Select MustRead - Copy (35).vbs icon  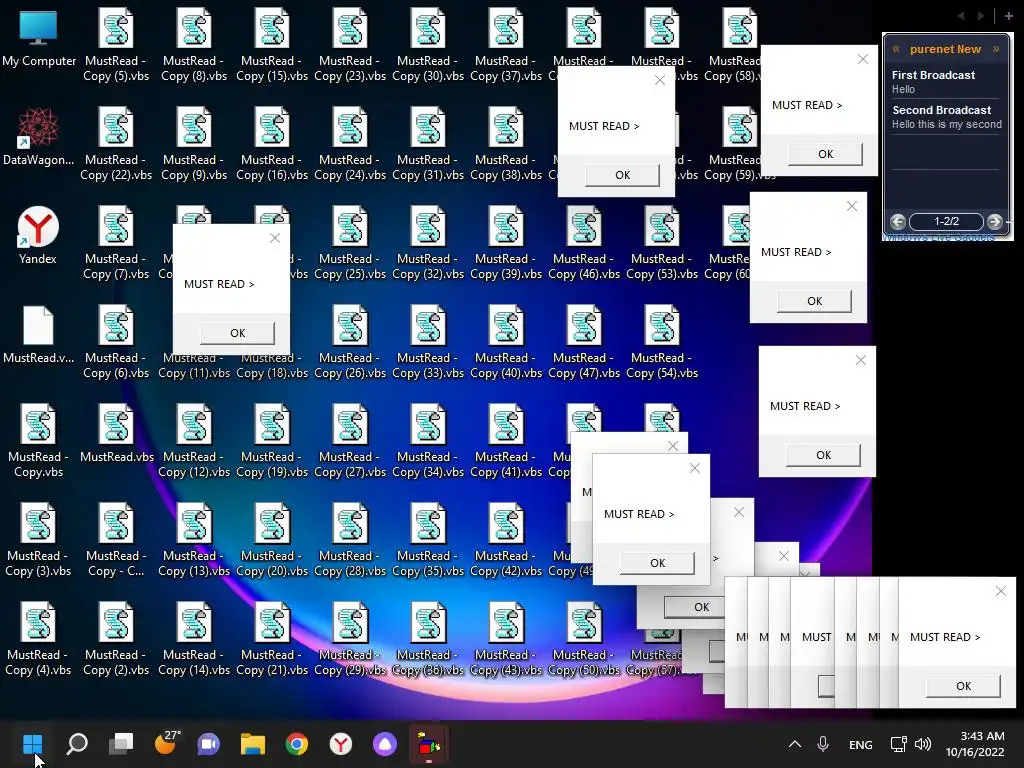pyautogui.click(x=428, y=541)
